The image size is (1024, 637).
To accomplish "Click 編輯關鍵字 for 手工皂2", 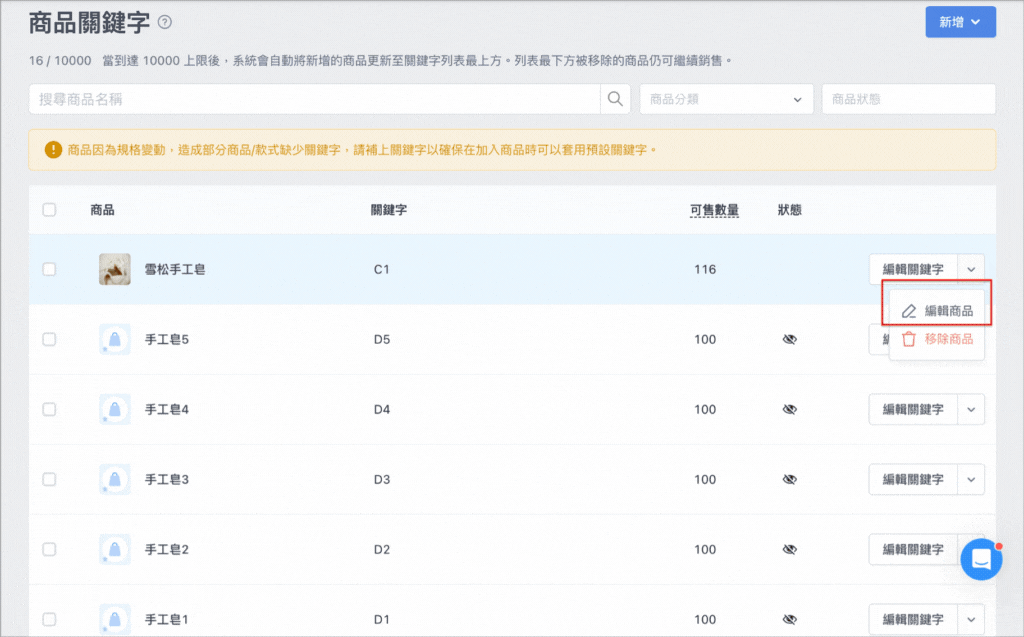I will pyautogui.click(x=913, y=549).
